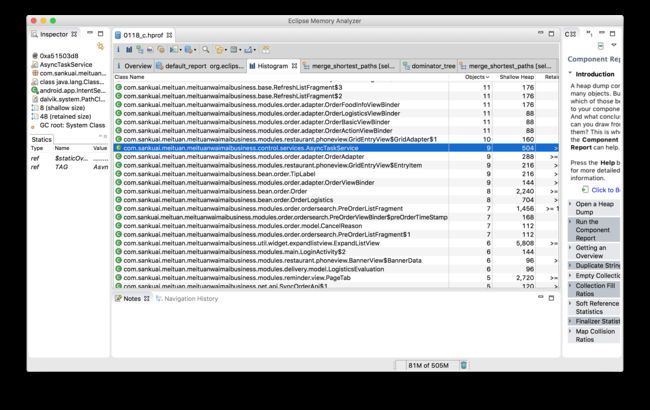This screenshot has width=650, height=410.
Task: Expand the Map Collision Ratios step
Action: 570,331
